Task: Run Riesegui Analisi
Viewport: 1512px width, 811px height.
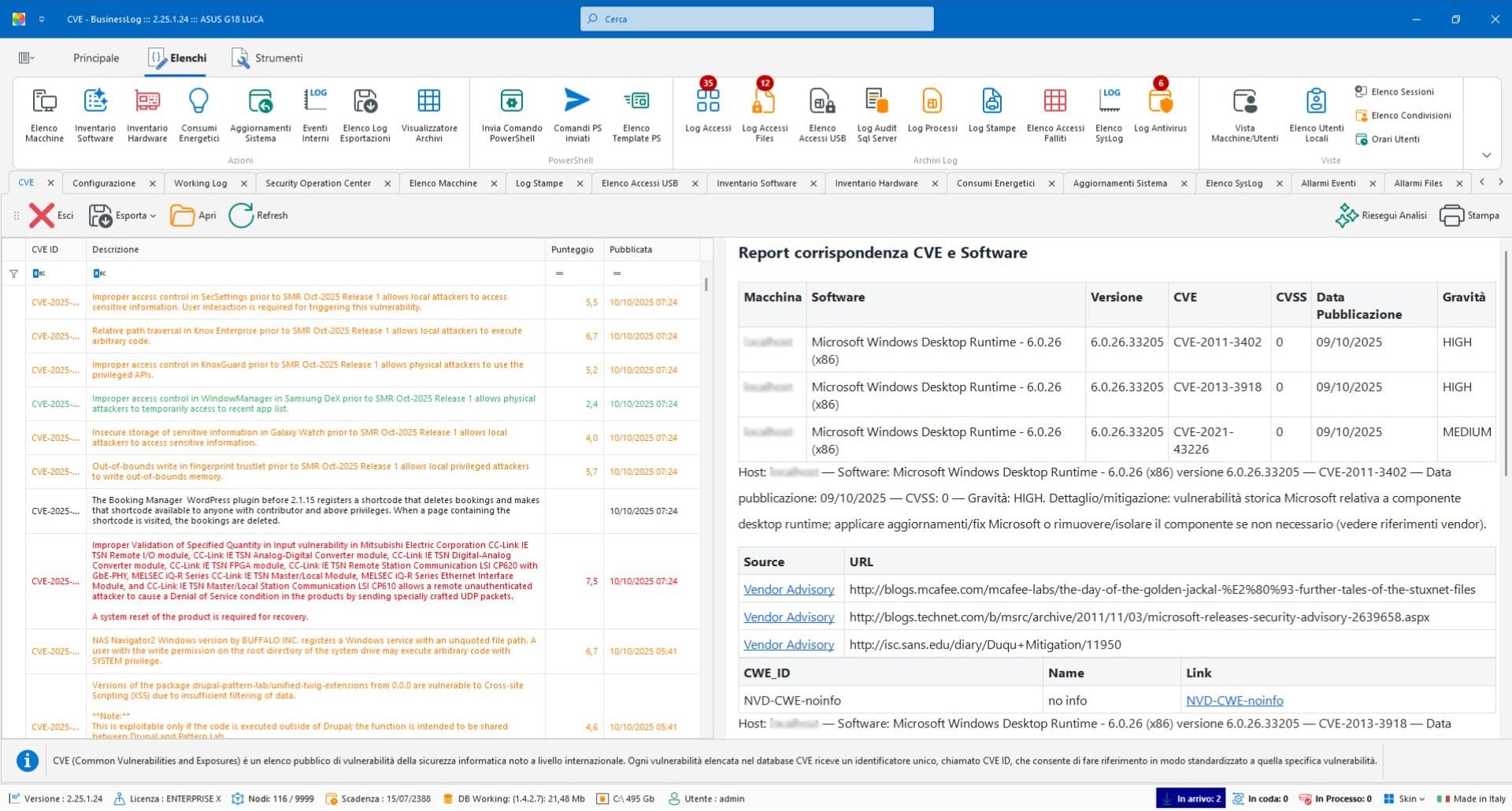Action: pos(1381,216)
